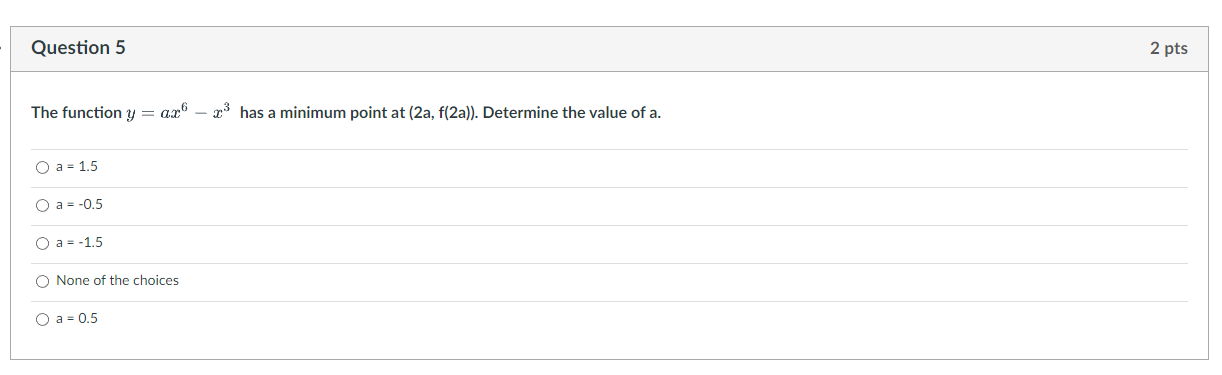1222x375 pixels.
Task: Pick the None of the choices radio button
Action: coord(42,281)
